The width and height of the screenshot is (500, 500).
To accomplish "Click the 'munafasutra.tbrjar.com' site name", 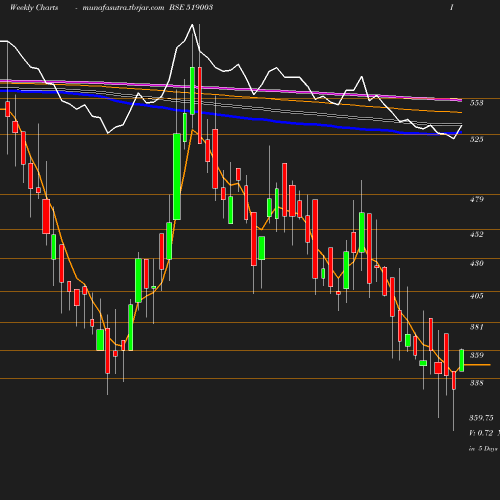I will coord(123,8).
